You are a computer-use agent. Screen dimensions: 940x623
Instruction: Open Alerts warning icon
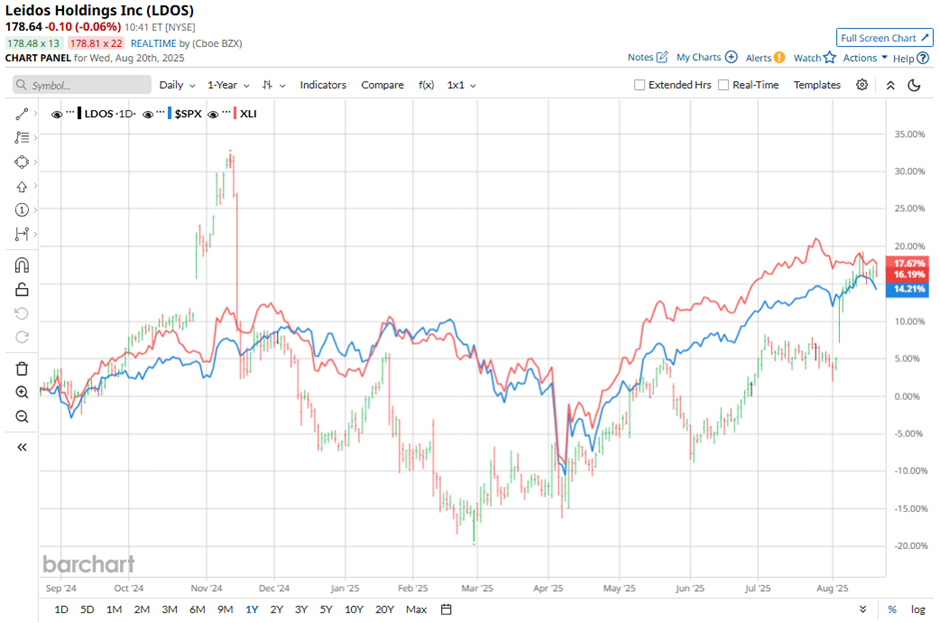(779, 58)
